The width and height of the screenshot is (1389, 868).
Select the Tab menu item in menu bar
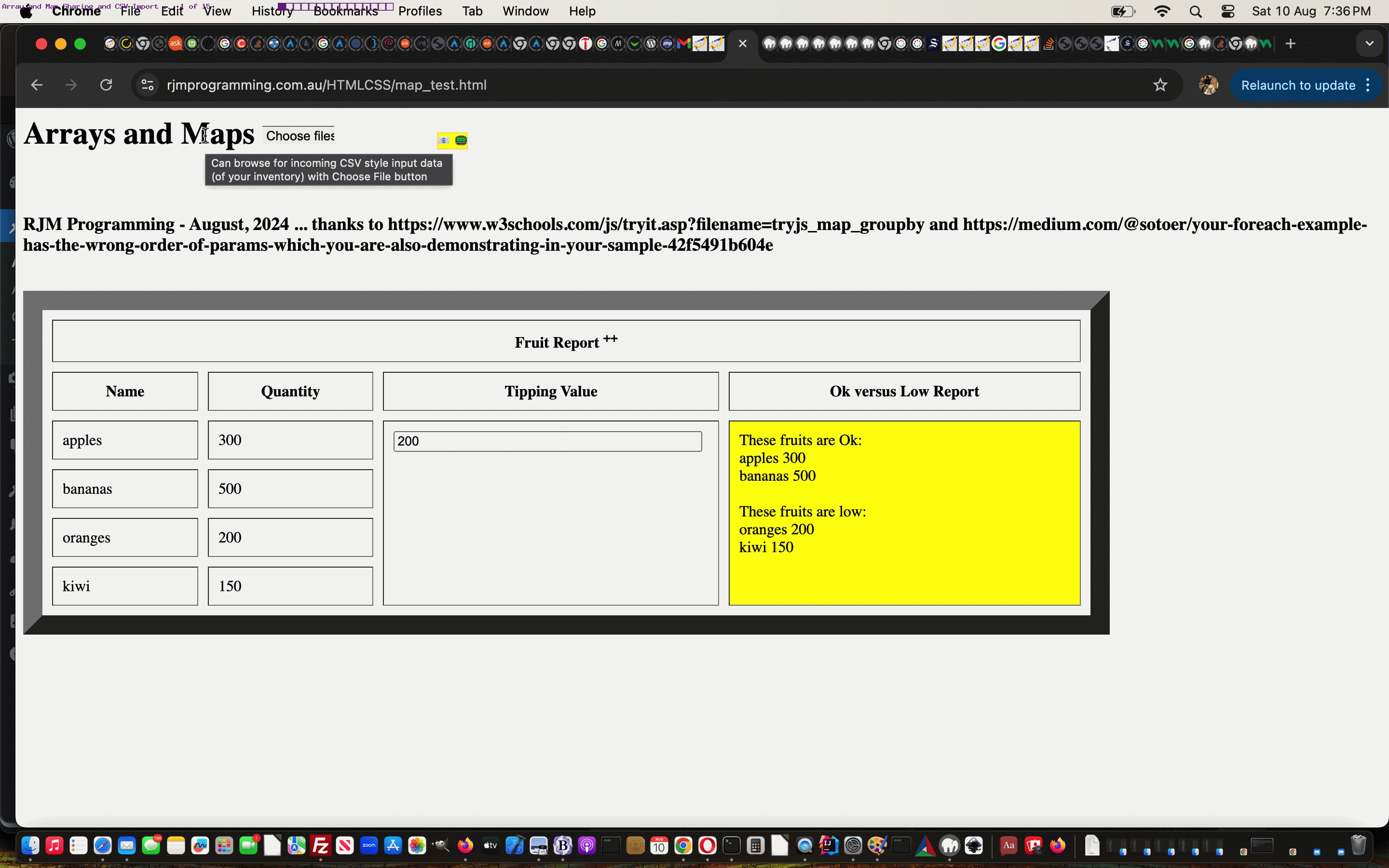coord(474,10)
